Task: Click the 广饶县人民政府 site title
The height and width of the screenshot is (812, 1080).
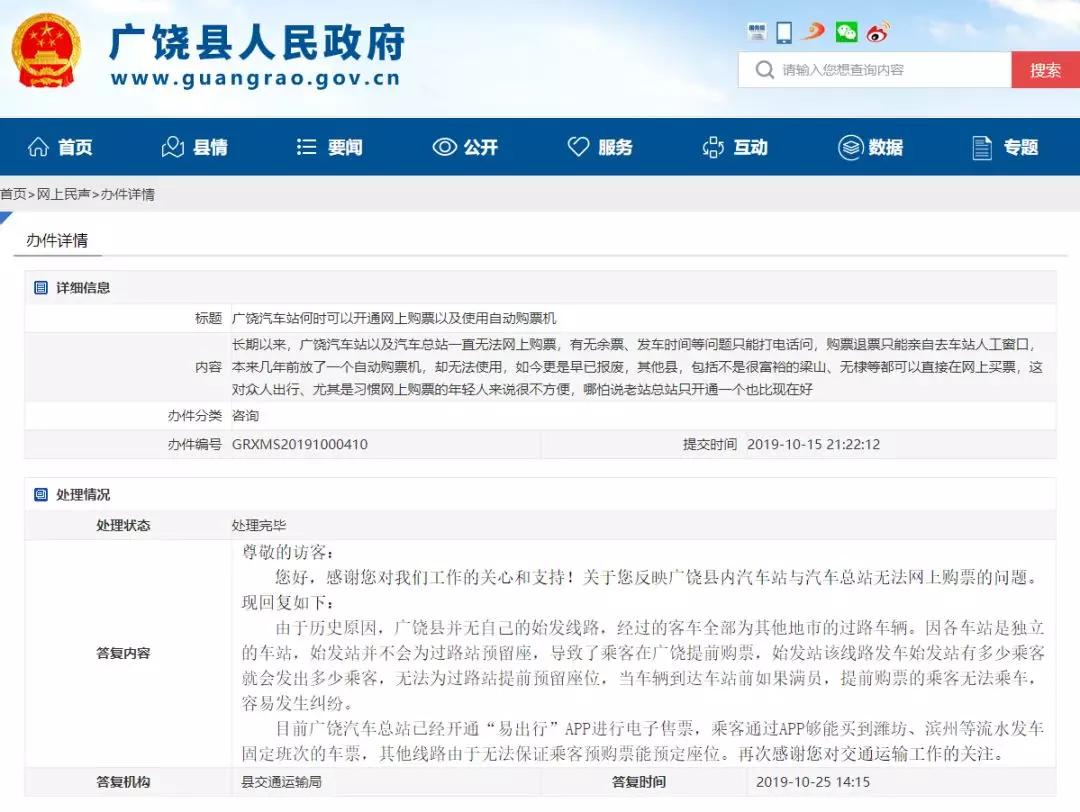Action: coord(257,42)
